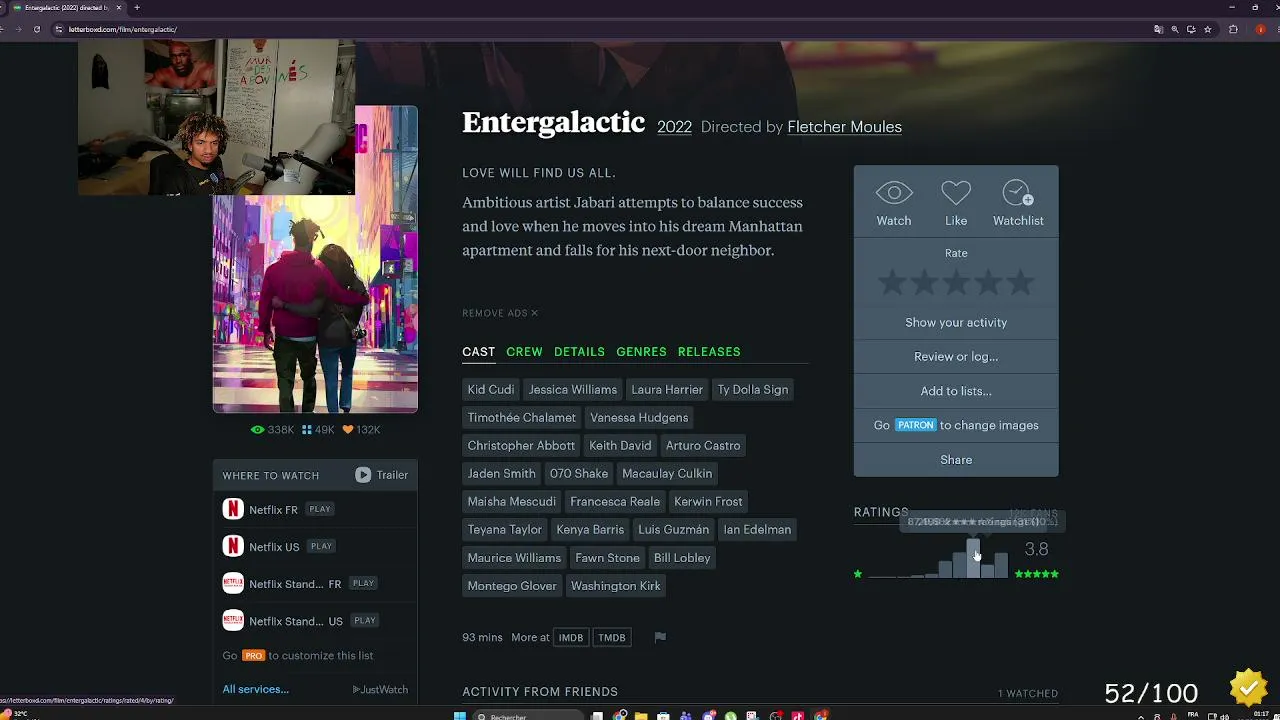The width and height of the screenshot is (1280, 720).
Task: Open File Explorer from the taskbar
Action: (641, 716)
